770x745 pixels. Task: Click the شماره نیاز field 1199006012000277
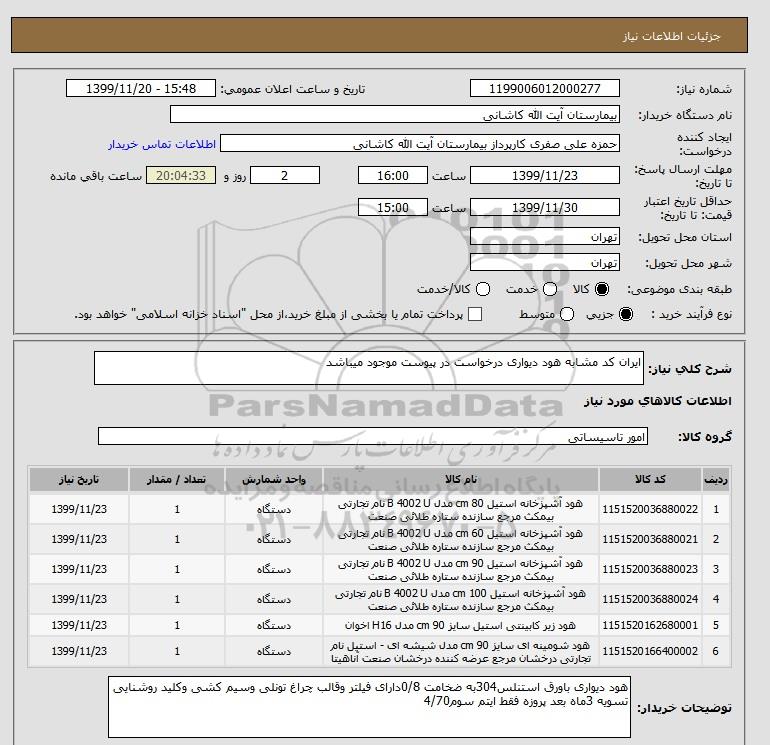(x=545, y=88)
